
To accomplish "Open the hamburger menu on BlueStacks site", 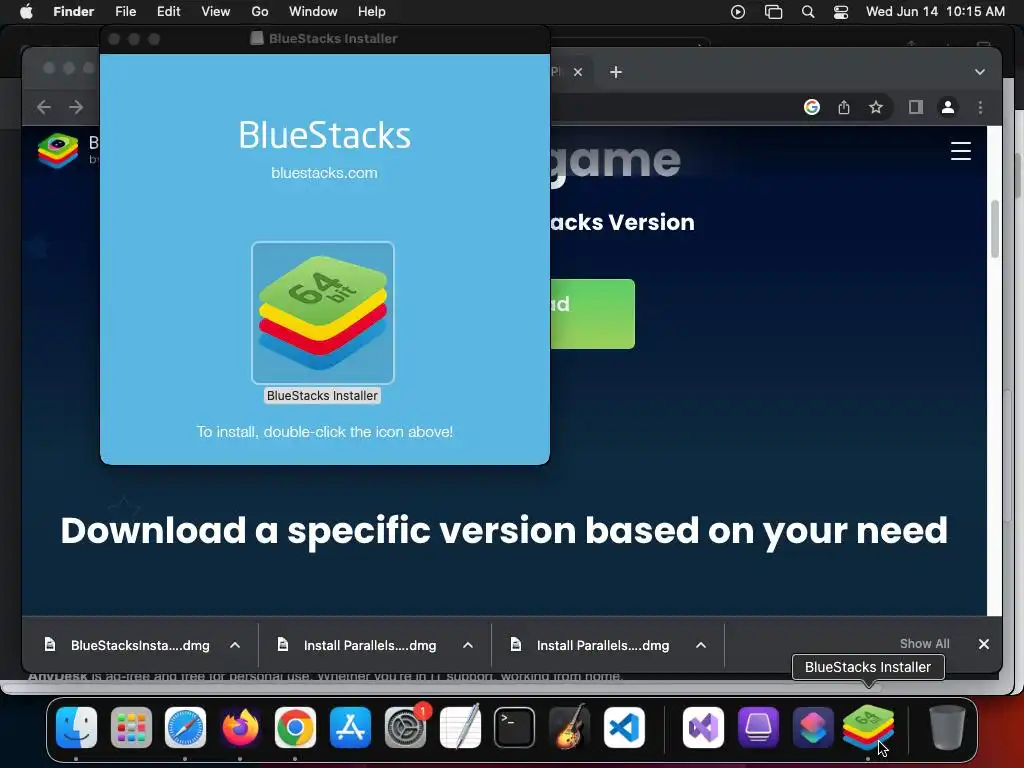I will 961,151.
